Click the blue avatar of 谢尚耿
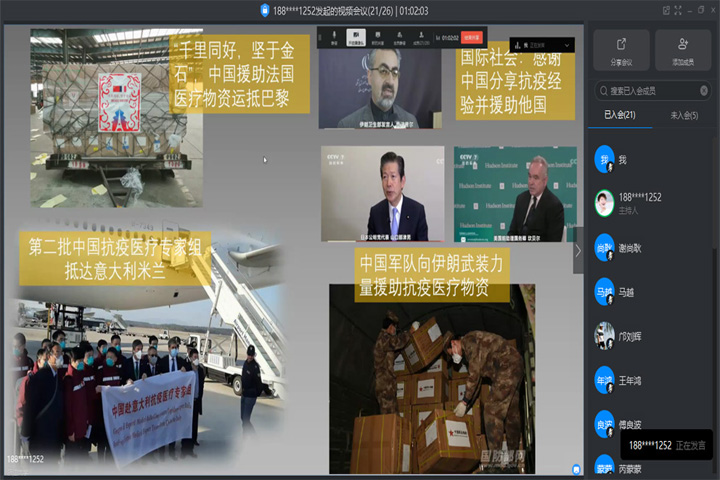Image resolution: width=720 pixels, height=480 pixels. (604, 248)
